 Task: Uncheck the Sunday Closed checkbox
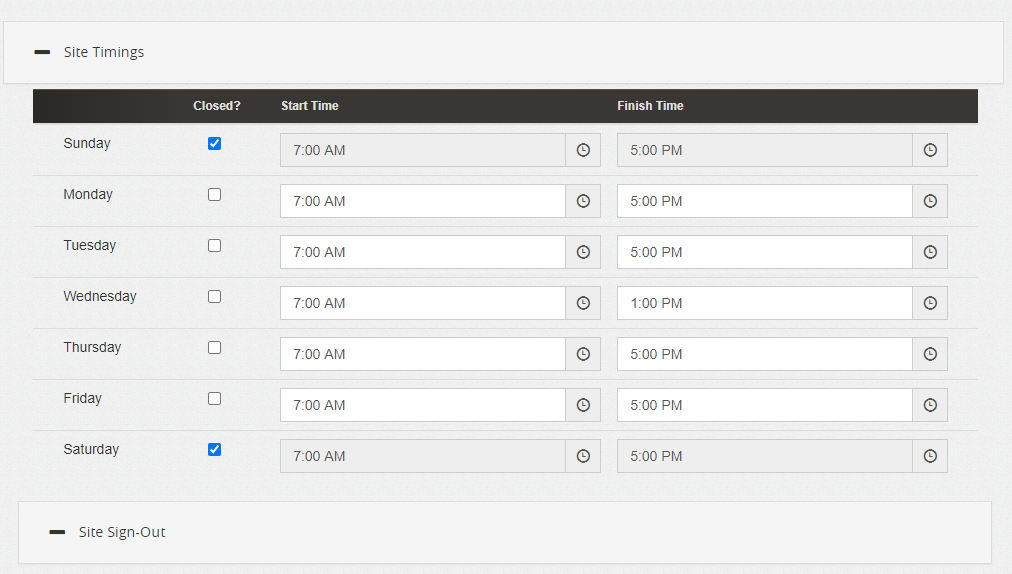tap(214, 143)
